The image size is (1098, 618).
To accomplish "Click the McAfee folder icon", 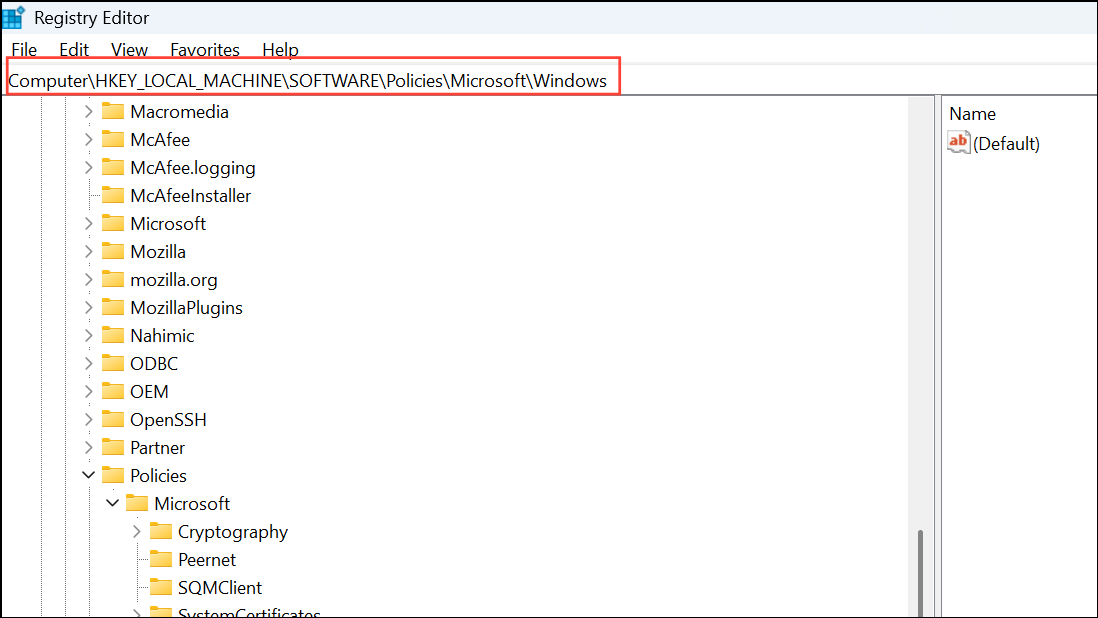I will 113,139.
